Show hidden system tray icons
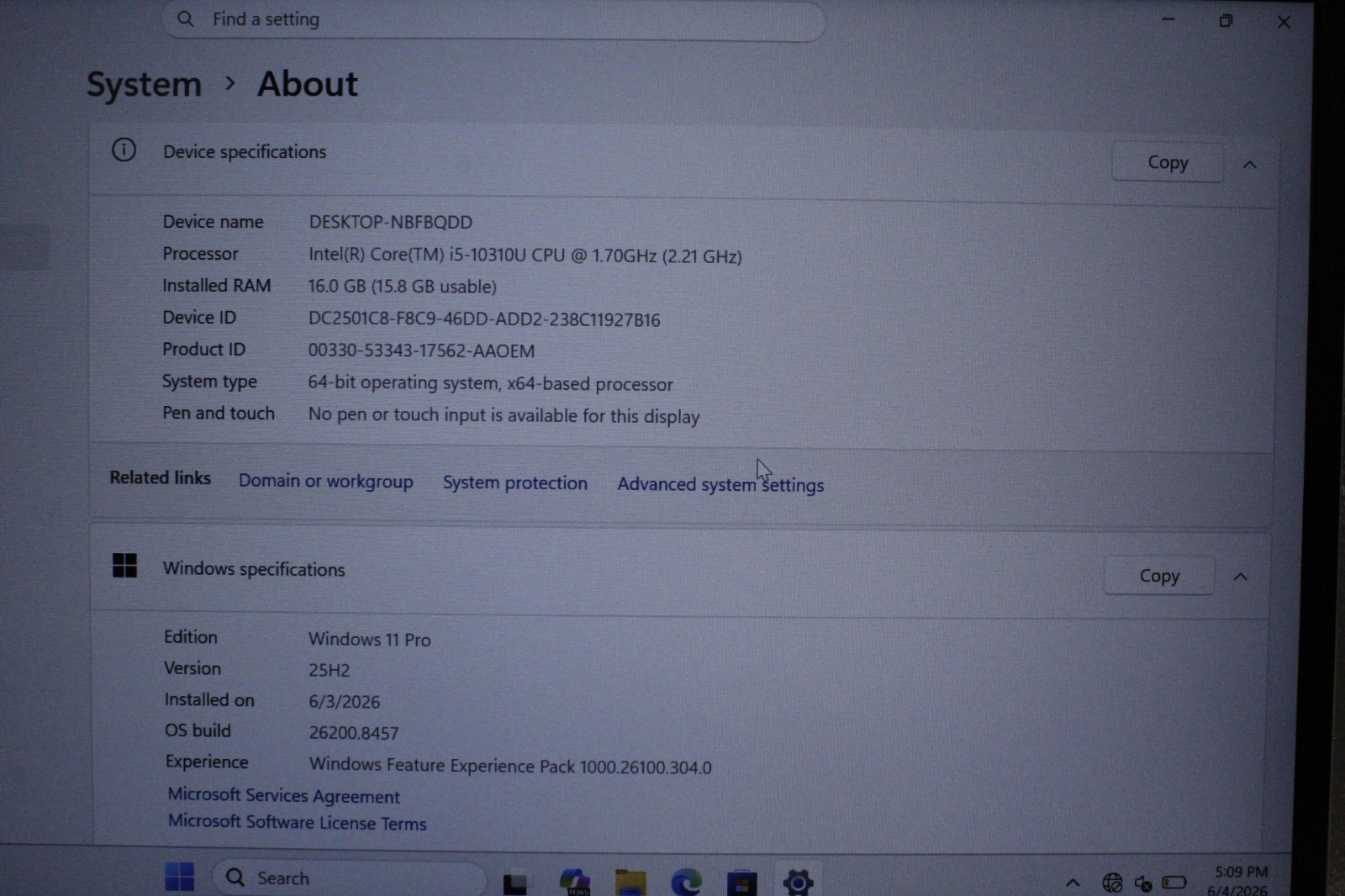 coord(1073,883)
